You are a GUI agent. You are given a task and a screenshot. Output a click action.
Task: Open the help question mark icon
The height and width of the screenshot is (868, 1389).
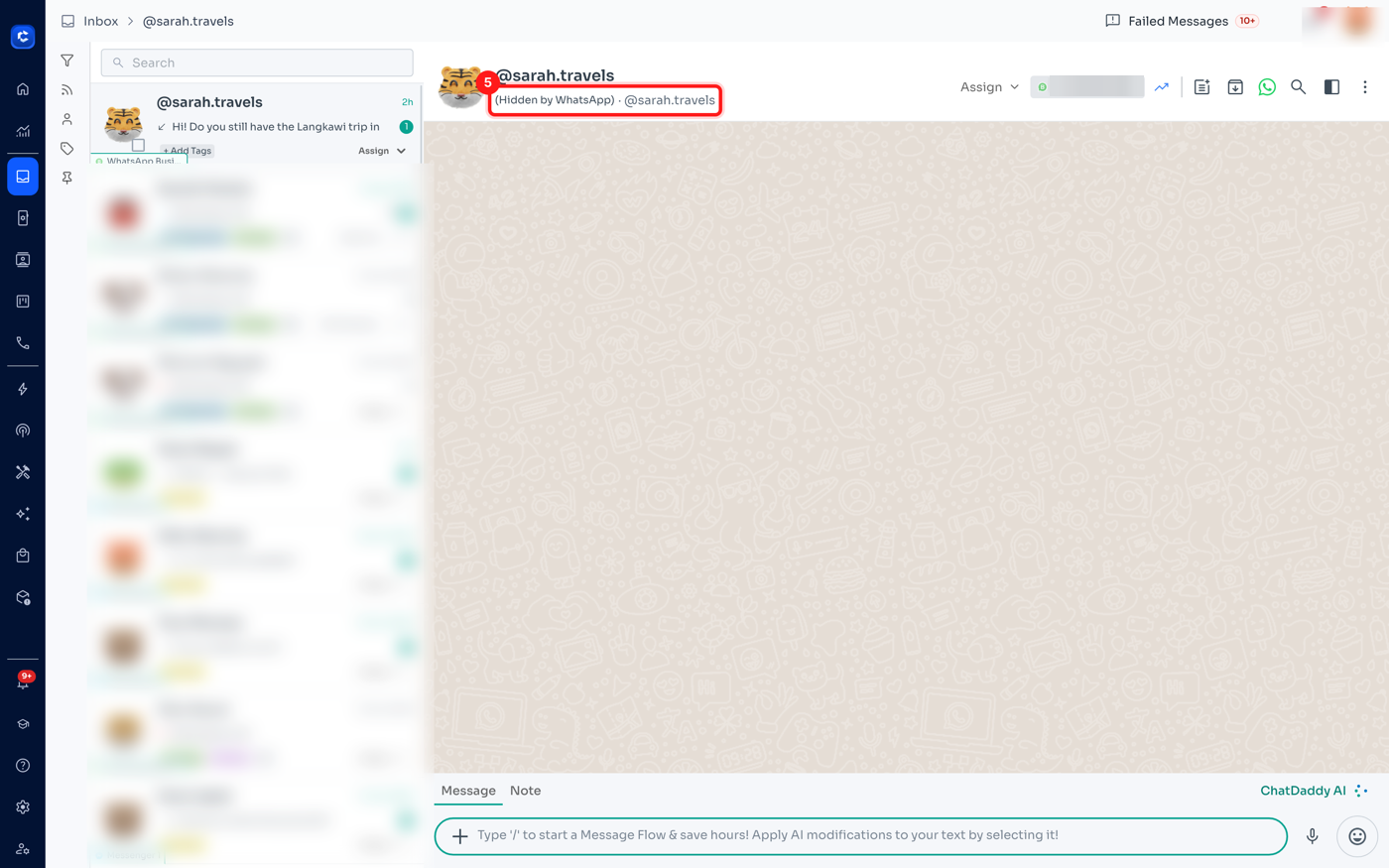pos(23,766)
